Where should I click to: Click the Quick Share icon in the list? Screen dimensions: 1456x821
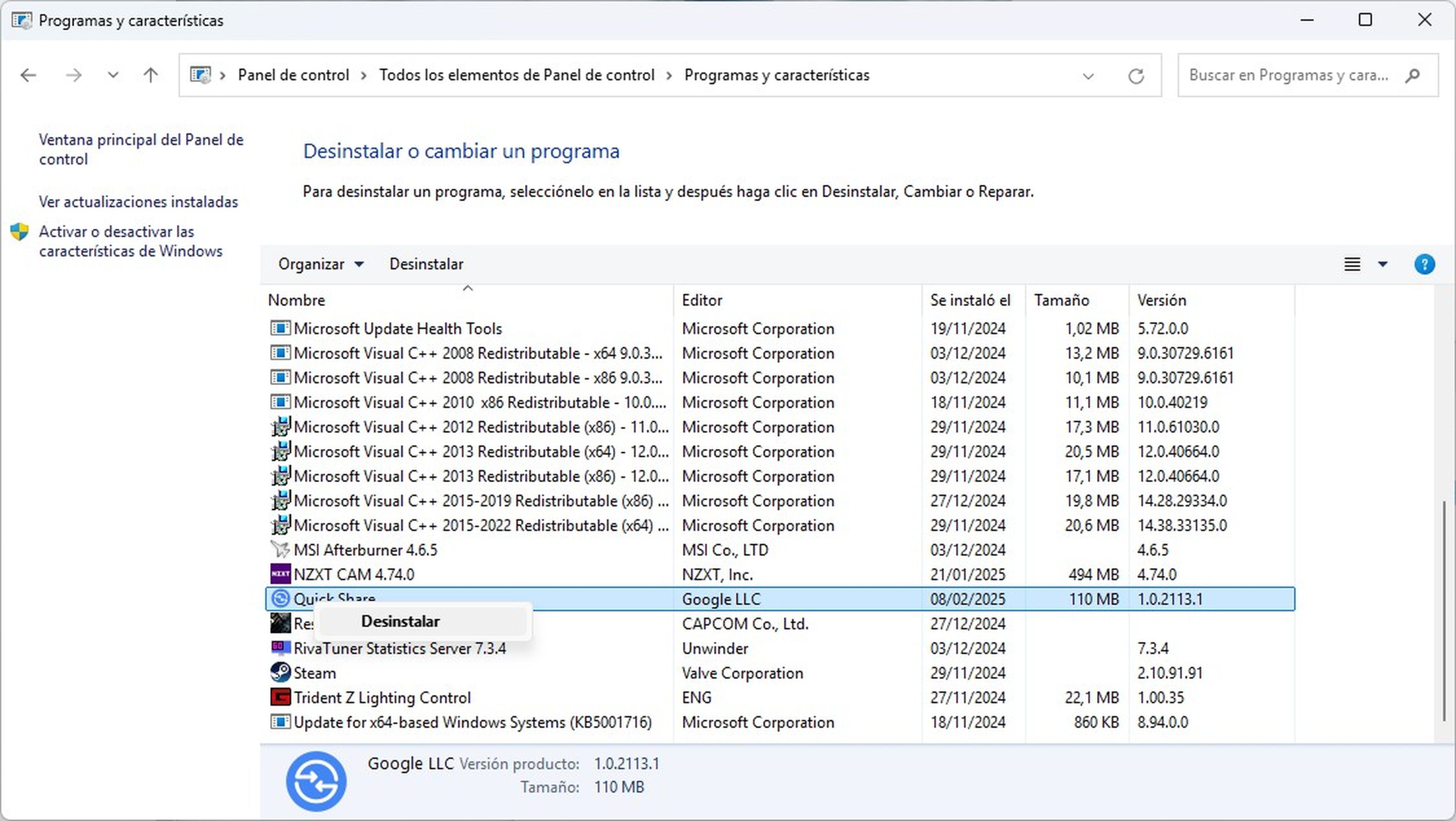click(280, 598)
